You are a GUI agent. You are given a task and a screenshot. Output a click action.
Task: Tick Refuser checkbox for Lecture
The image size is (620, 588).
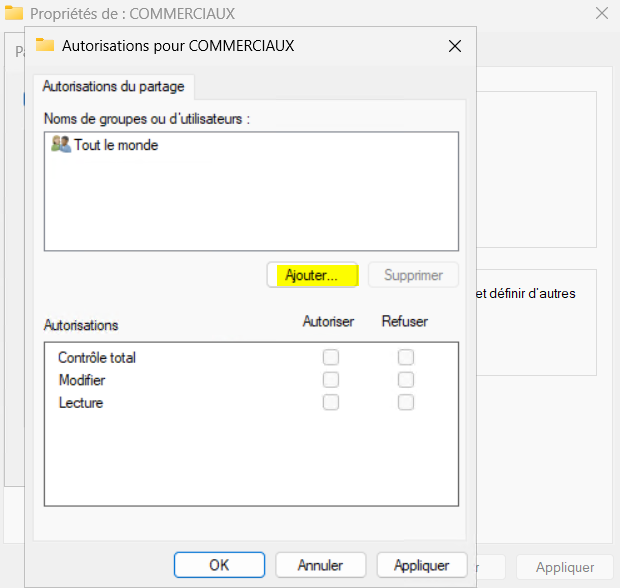tap(406, 402)
